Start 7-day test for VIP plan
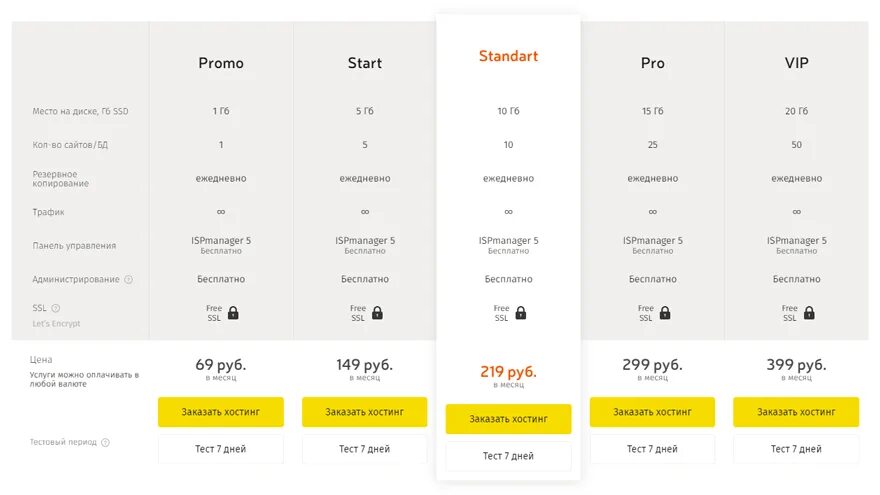This screenshot has width=880, height=495. pos(796,449)
